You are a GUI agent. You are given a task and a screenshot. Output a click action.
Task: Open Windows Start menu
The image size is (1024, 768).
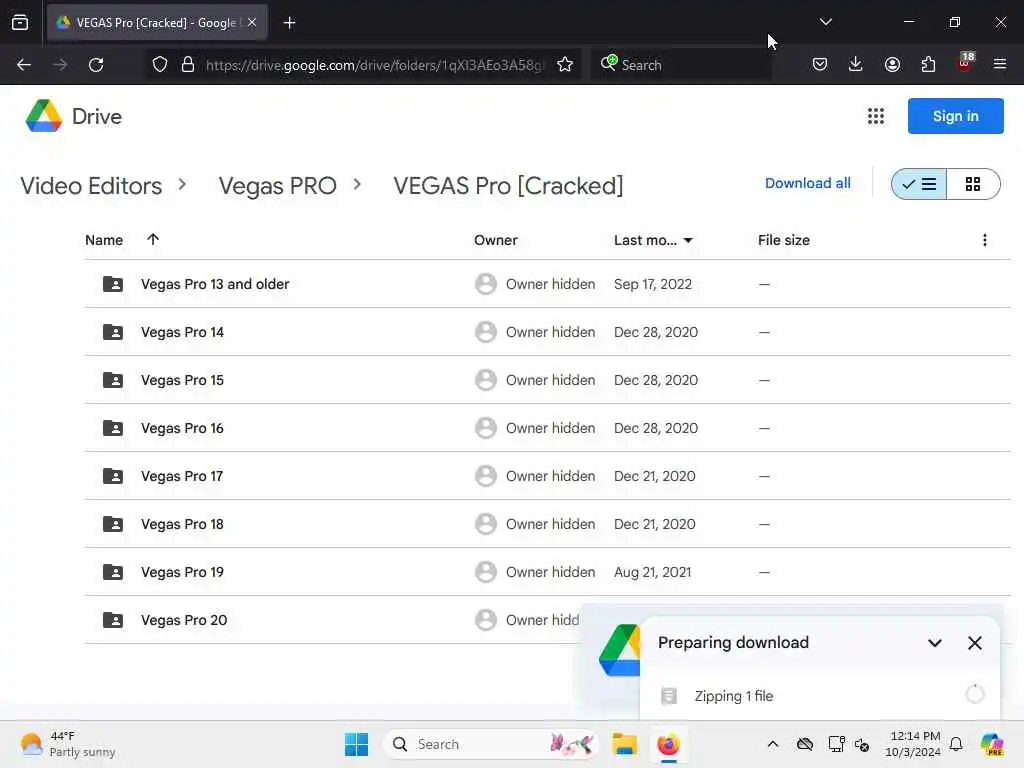[x=357, y=744]
